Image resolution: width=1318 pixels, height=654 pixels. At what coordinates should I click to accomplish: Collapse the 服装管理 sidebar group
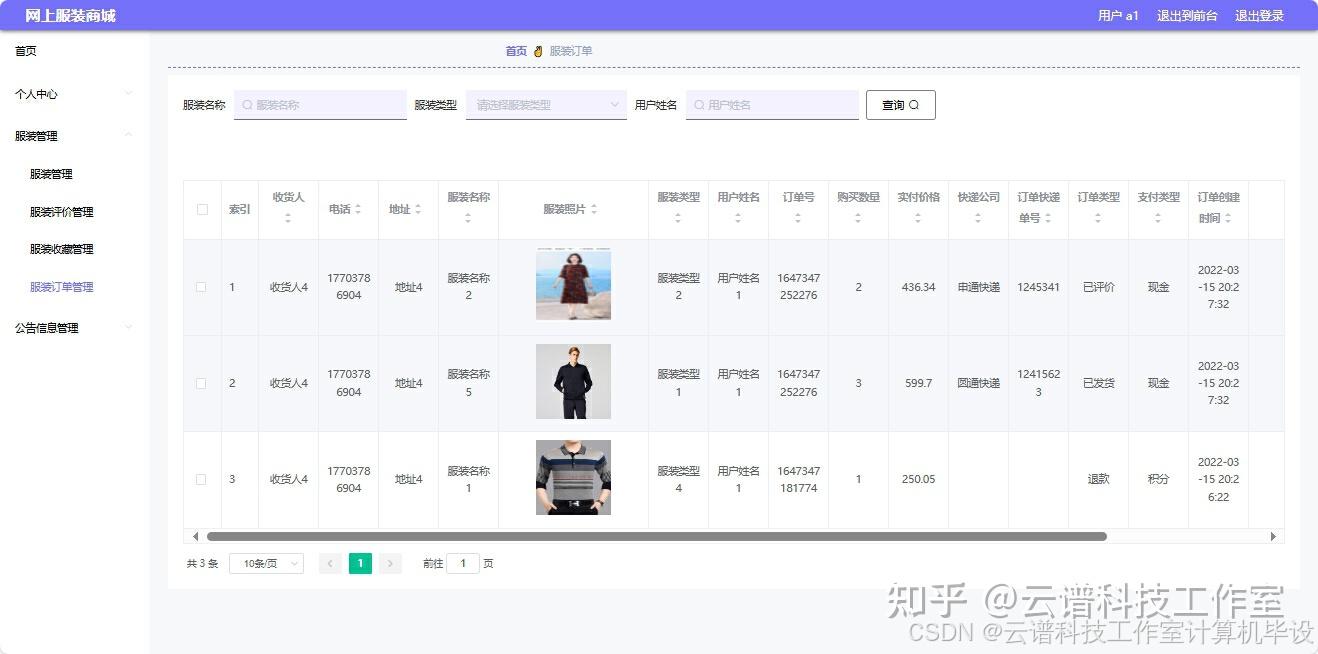[74, 136]
